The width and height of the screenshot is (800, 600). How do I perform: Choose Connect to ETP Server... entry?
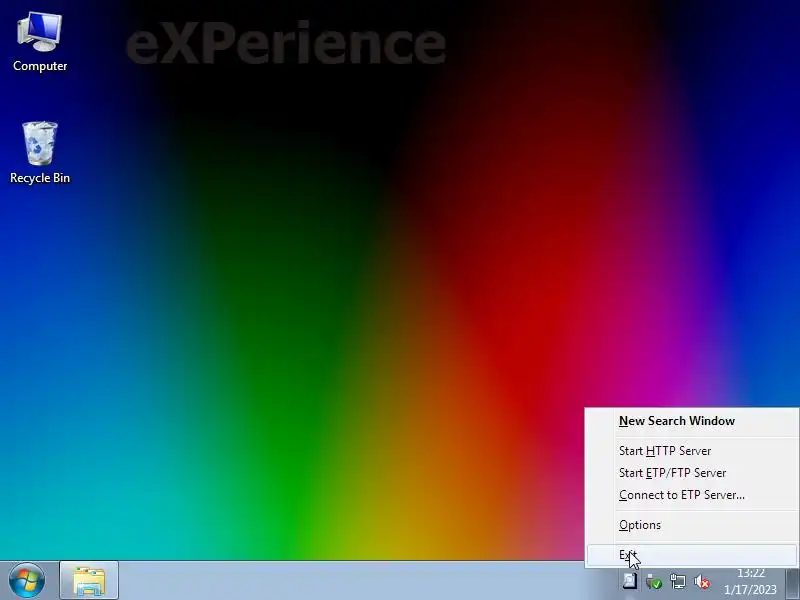click(x=692, y=495)
